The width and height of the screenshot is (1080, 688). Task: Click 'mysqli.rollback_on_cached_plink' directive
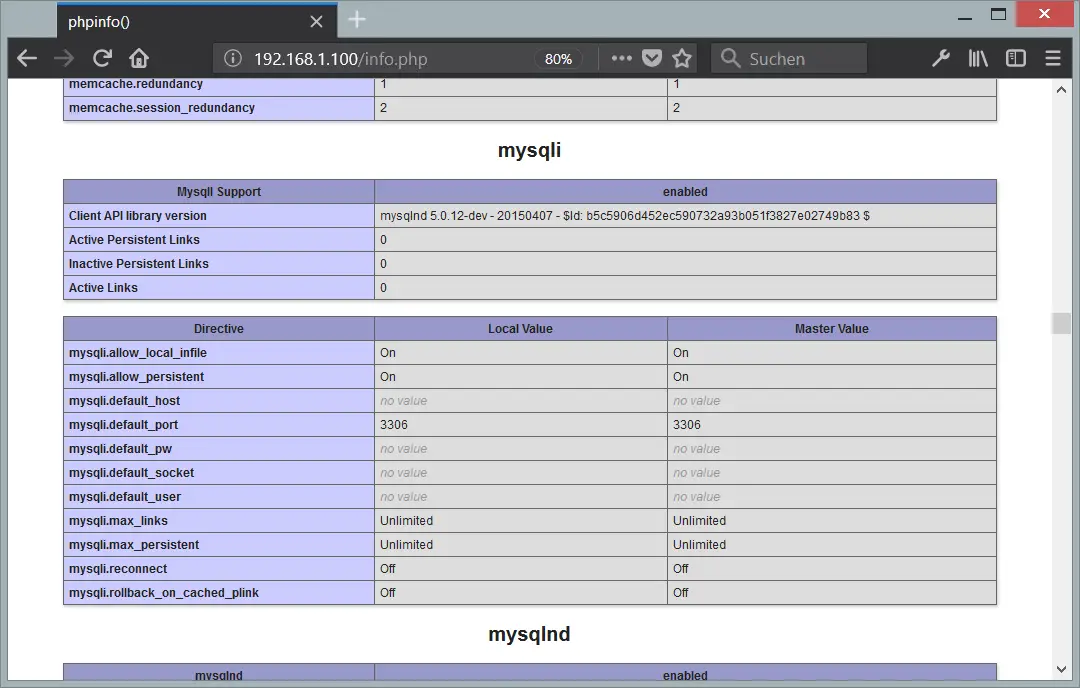(164, 593)
